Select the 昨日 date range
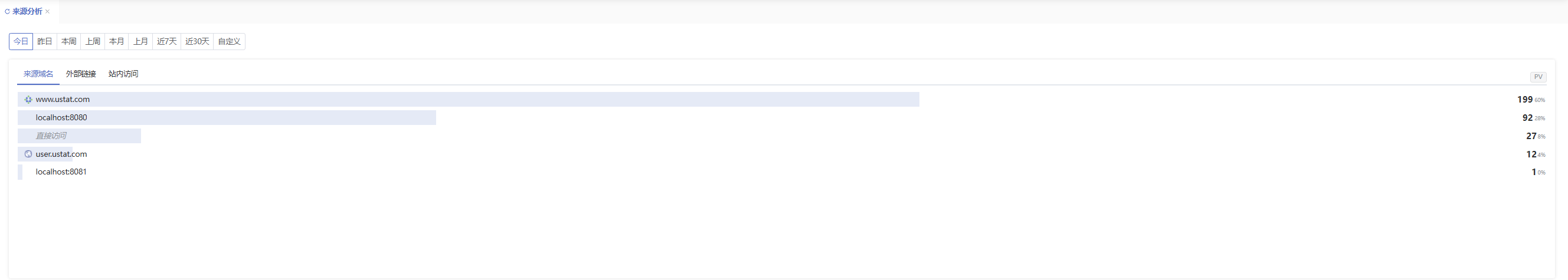Screen dimensions: 1568x280 pos(44,41)
